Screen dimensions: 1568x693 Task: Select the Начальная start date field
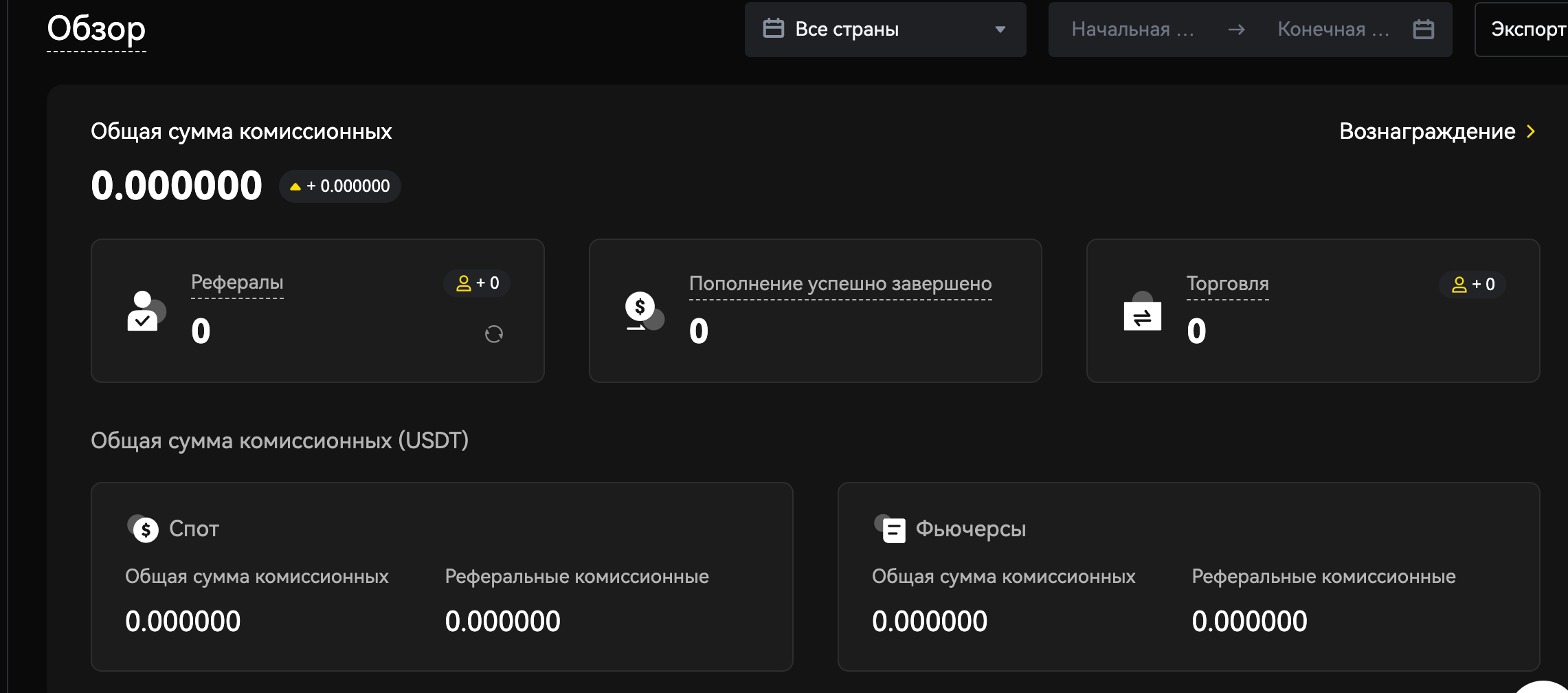[1132, 30]
